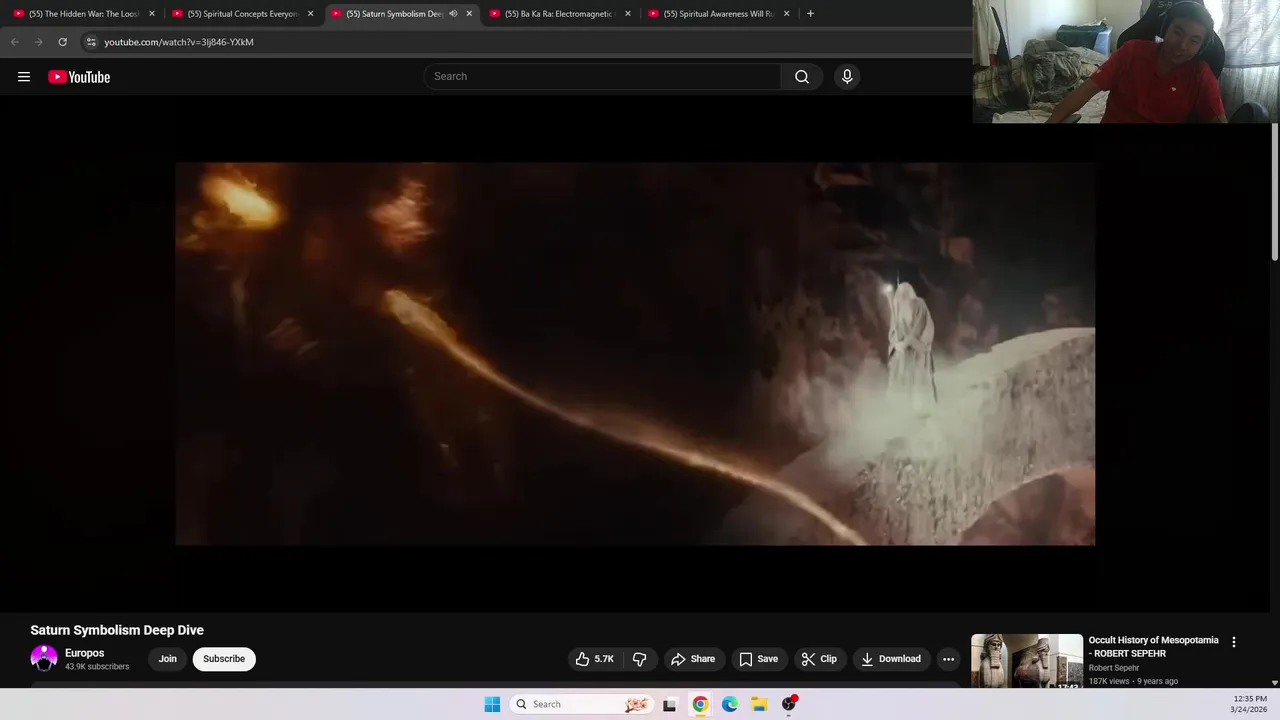Open the Robert Sepehr channel link
This screenshot has height=720, width=1280.
coord(1114,668)
